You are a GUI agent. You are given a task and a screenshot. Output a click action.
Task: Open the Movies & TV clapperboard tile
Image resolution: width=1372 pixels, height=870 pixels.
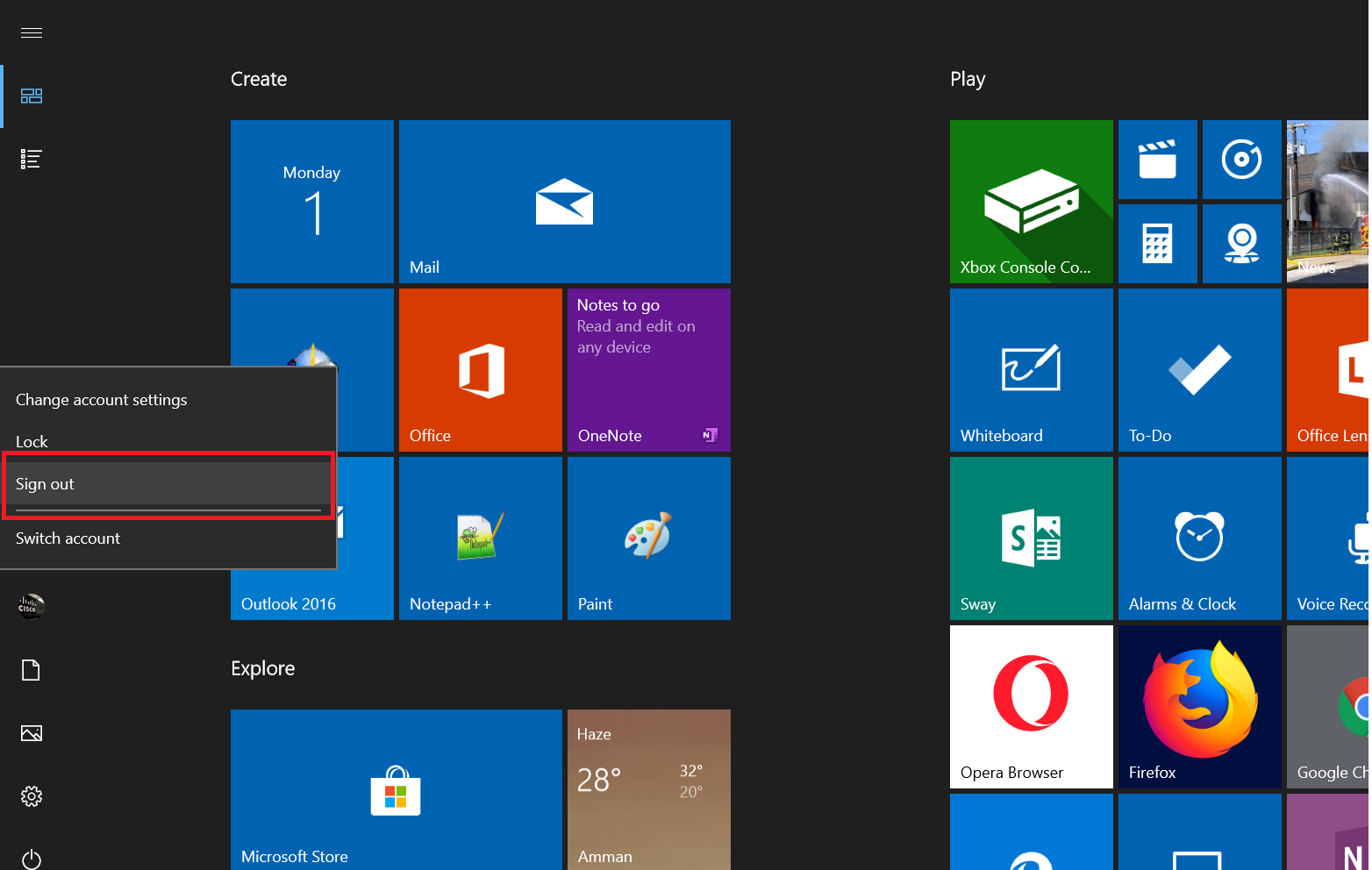[x=1158, y=160]
